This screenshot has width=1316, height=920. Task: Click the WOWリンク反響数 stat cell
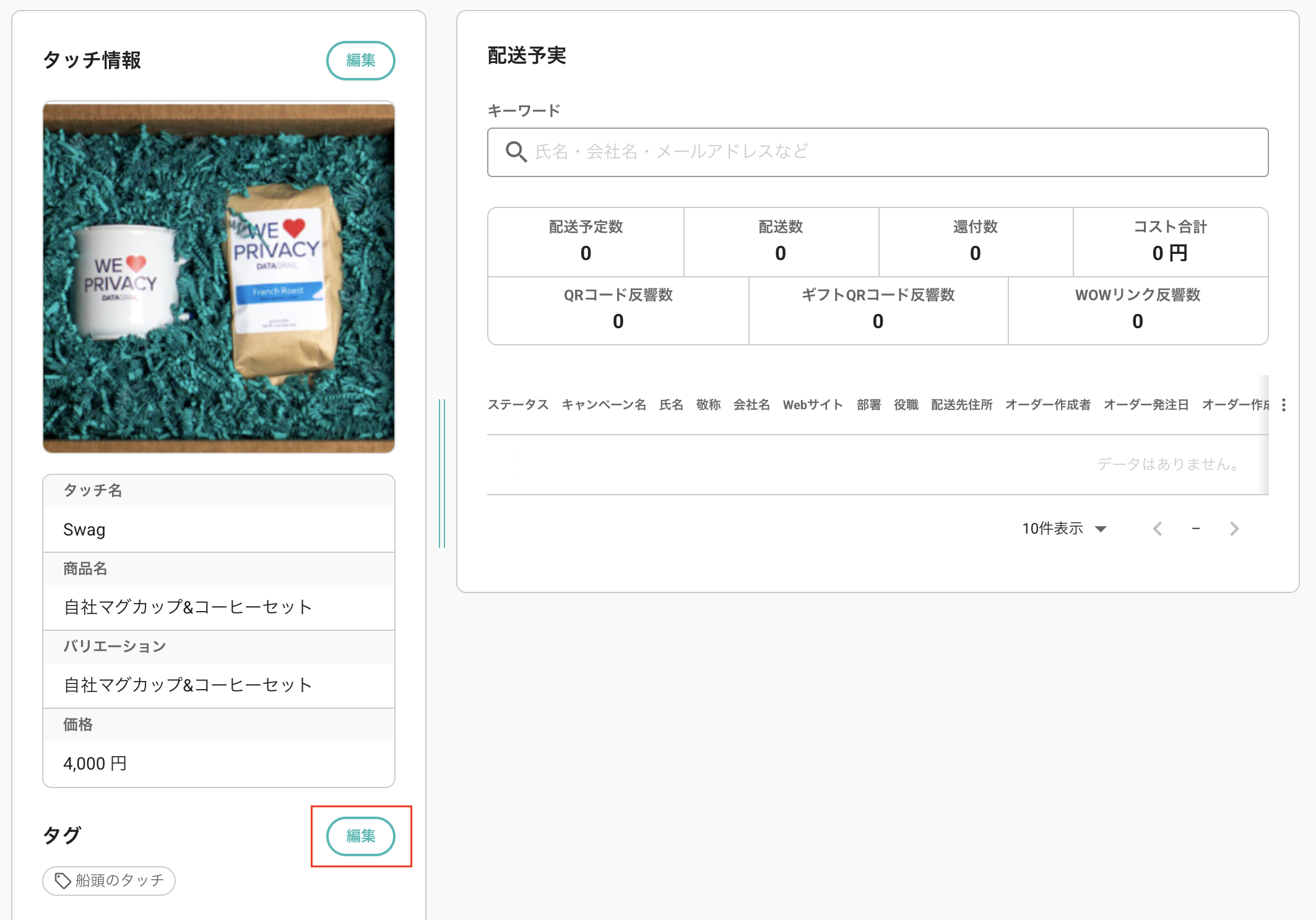click(x=1138, y=310)
